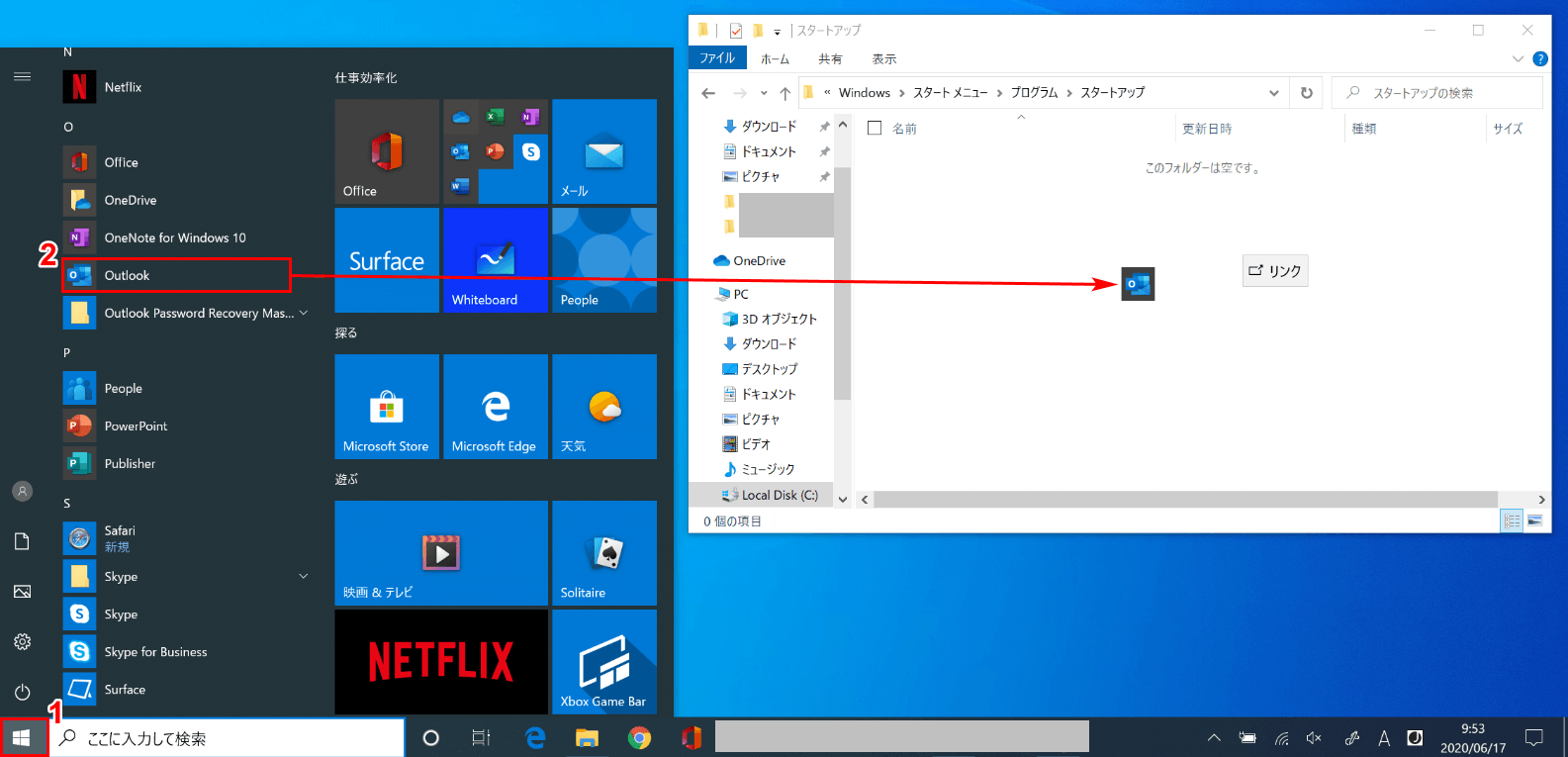Open the People tile
The height and width of the screenshot is (757, 1568).
[x=604, y=260]
